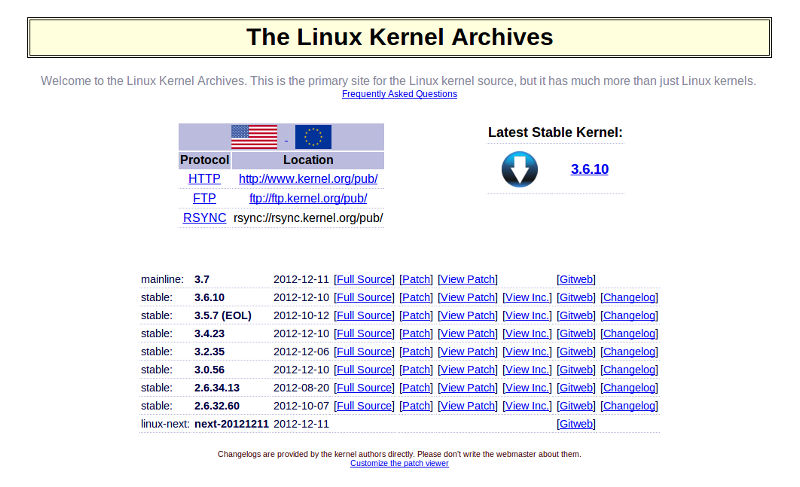
Task: Click the 3.5.7 (EOL) version text
Action: 223,316
